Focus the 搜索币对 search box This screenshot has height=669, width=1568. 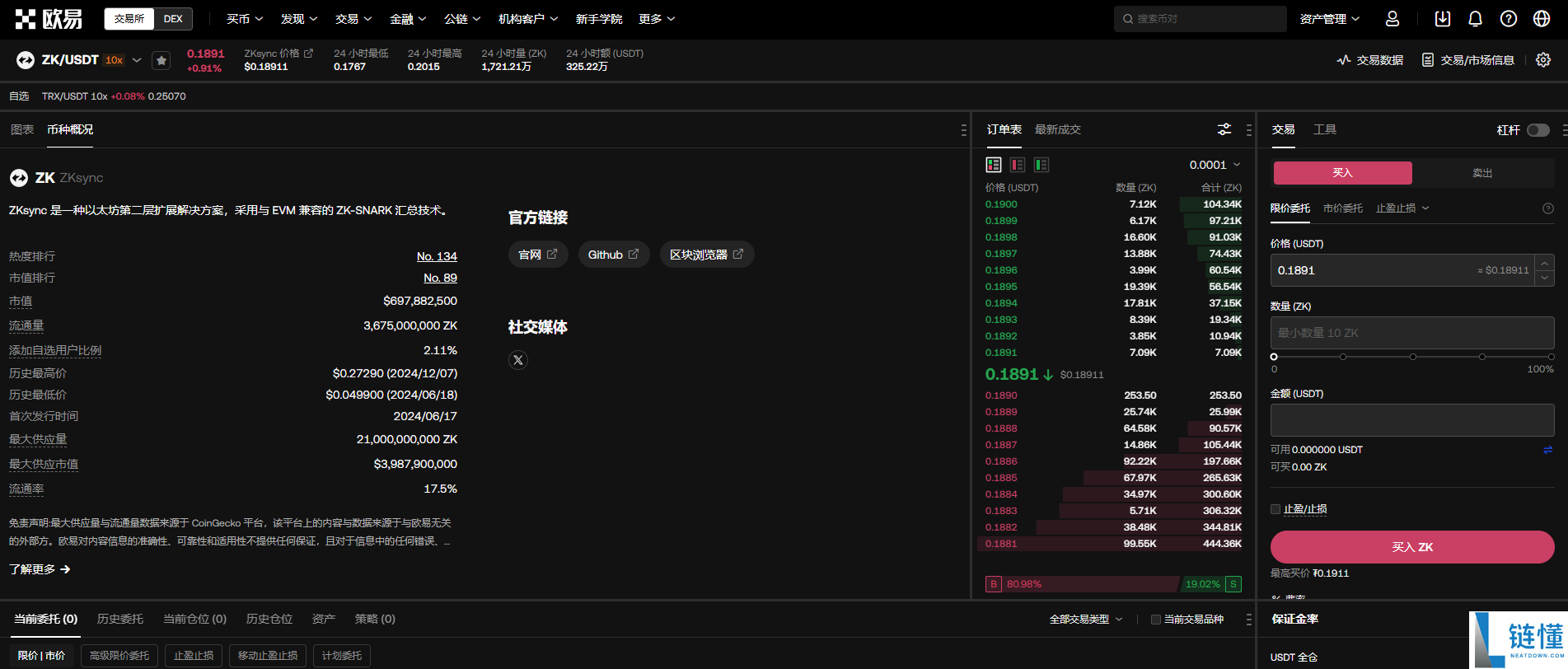1201,19
